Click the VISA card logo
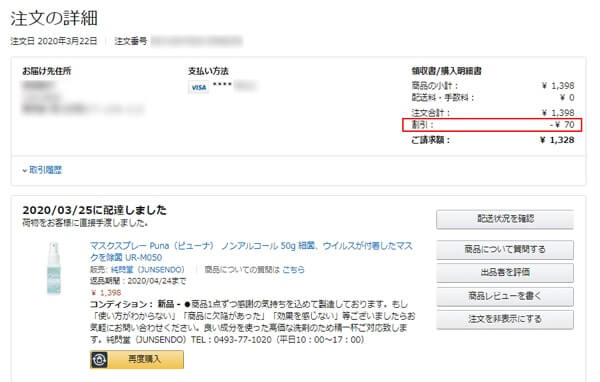The image size is (600, 382). pyautogui.click(x=199, y=88)
